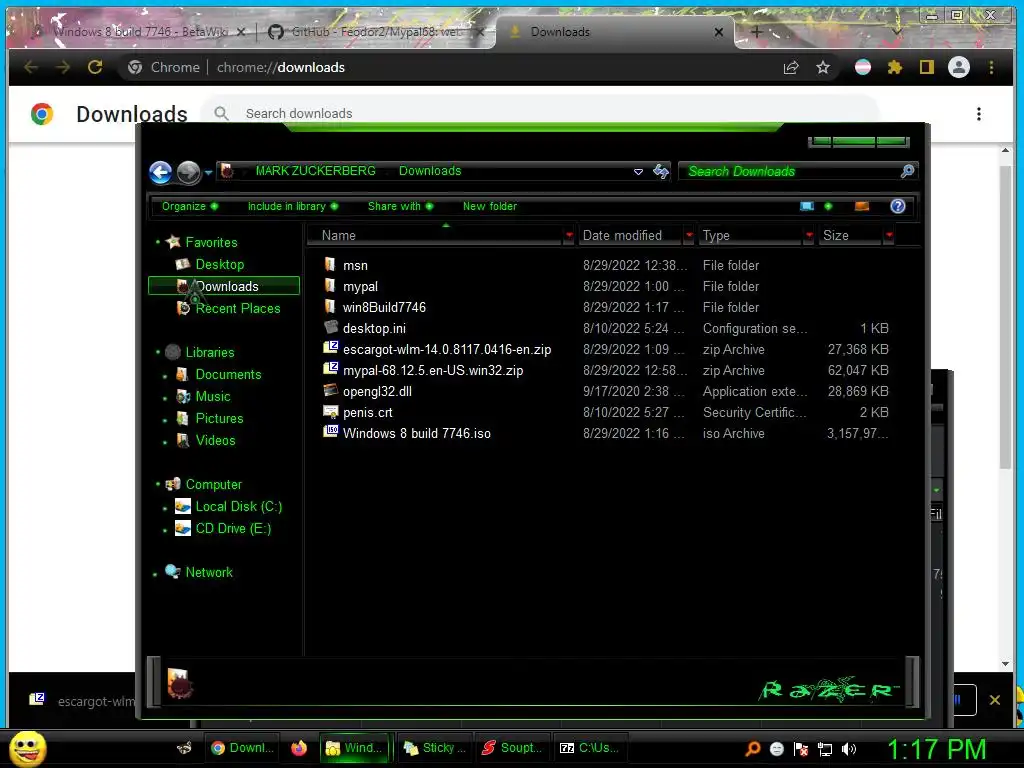Select the .crt certificate file icon
This screenshot has height=768, width=1024.
(x=330, y=411)
